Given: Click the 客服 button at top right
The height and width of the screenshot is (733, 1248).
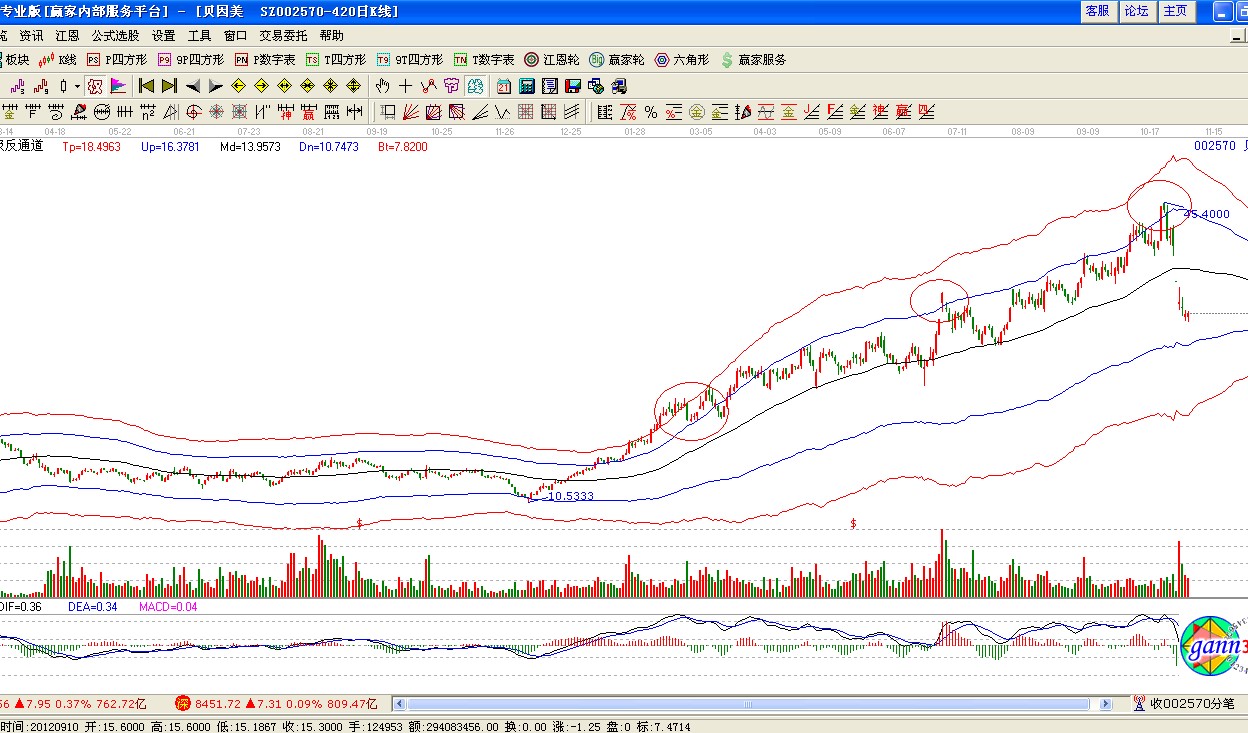Looking at the screenshot, I should (1097, 11).
